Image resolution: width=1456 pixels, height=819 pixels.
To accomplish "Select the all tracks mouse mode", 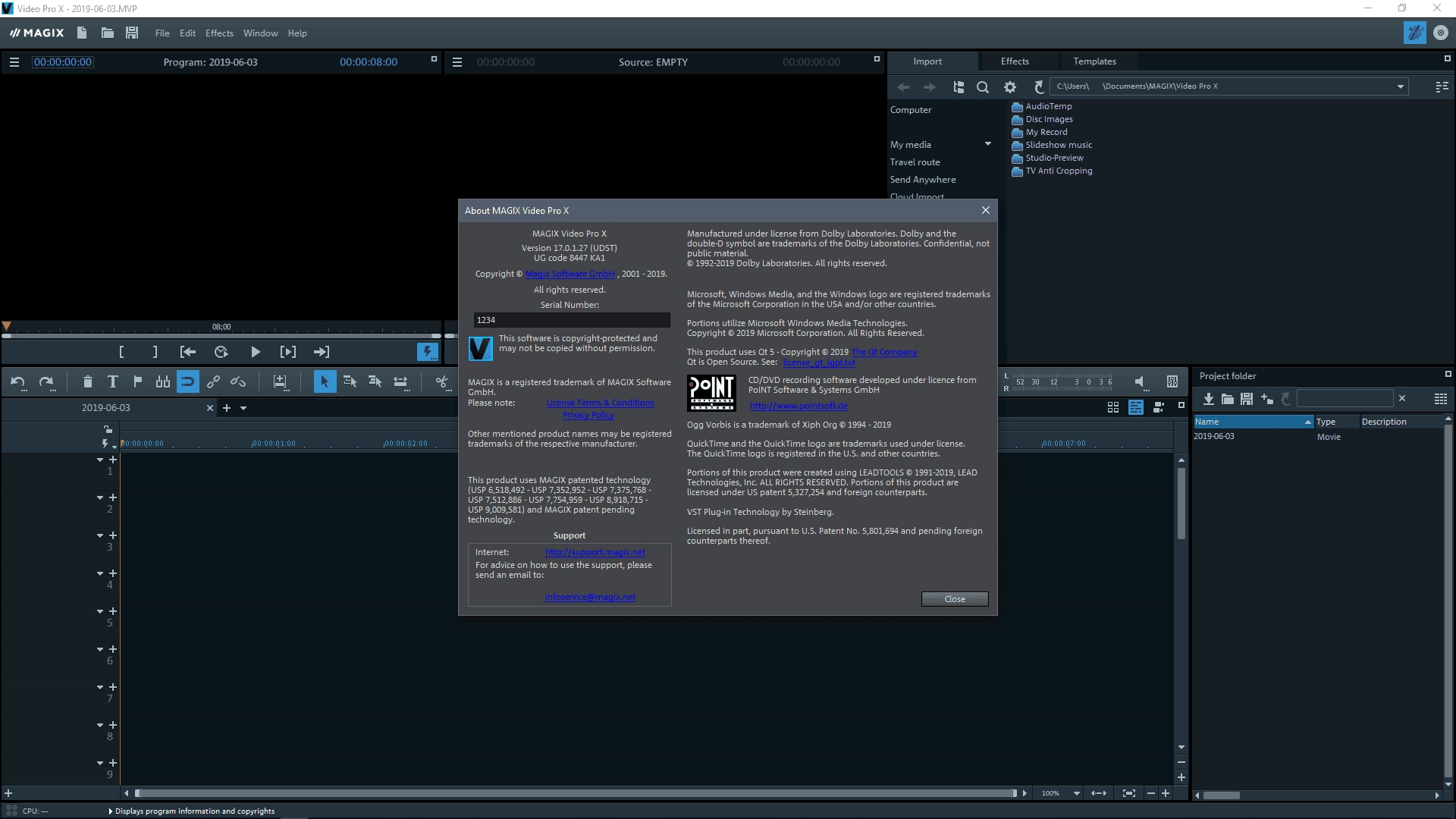I will [375, 382].
